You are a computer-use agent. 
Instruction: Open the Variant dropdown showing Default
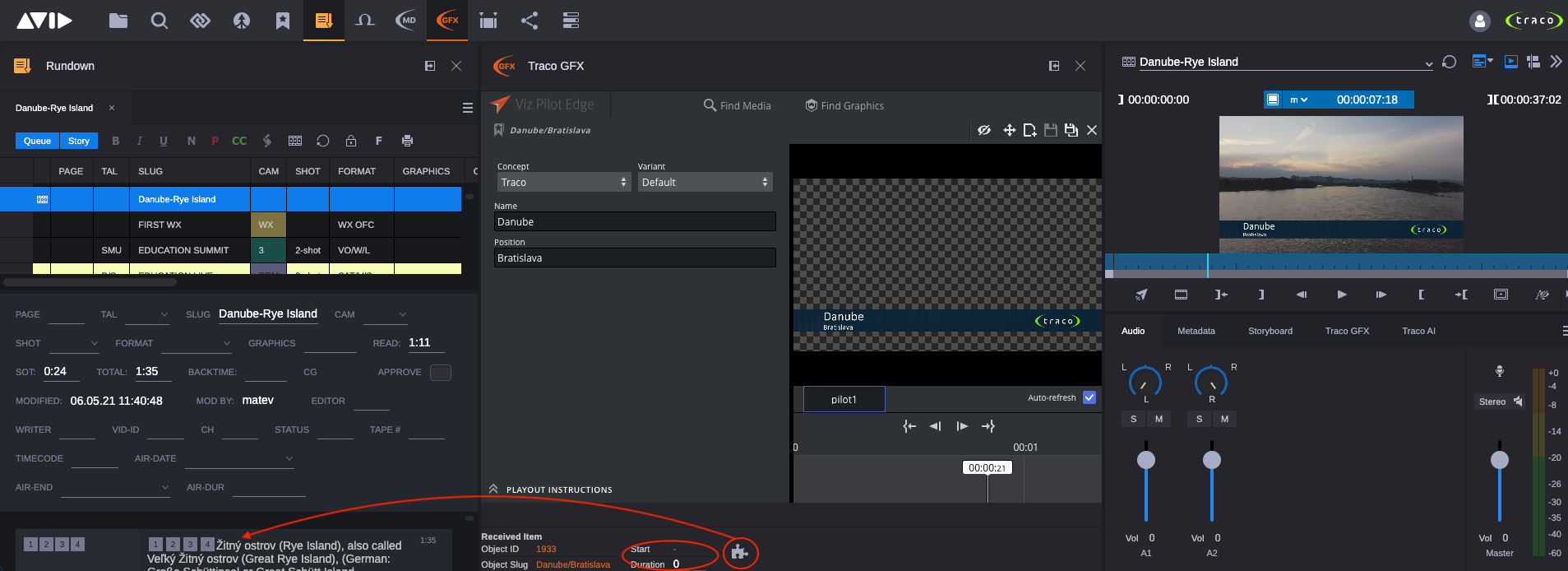pos(705,182)
